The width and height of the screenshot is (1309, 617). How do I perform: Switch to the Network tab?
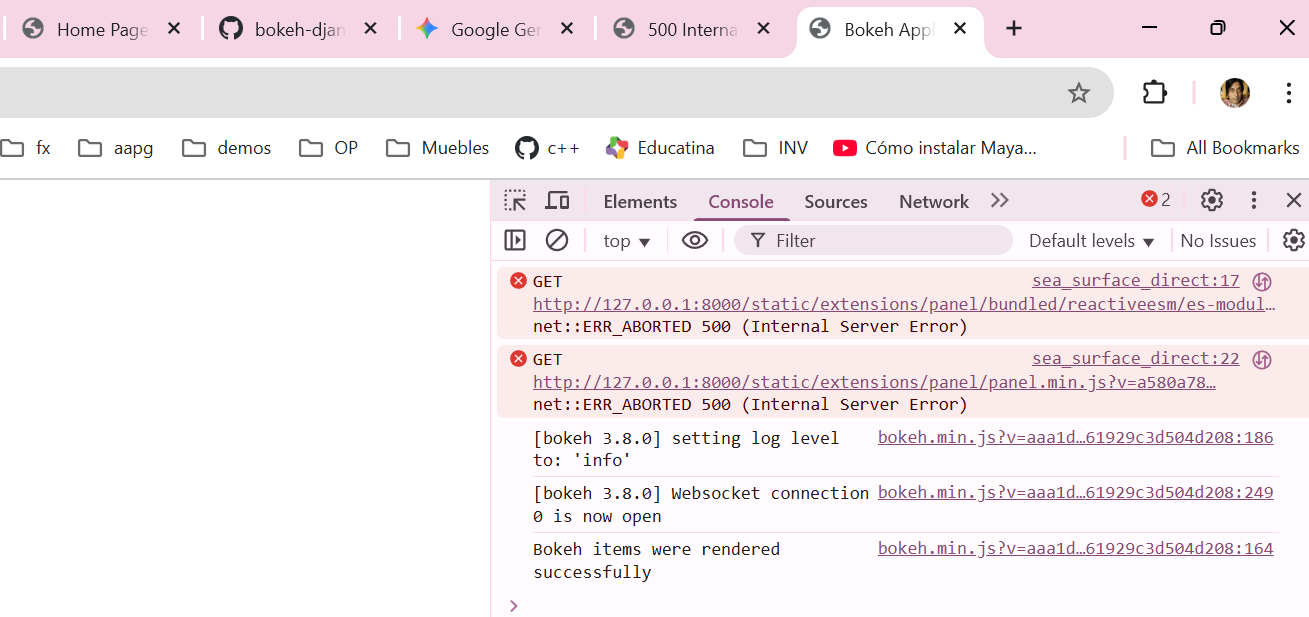tap(933, 202)
